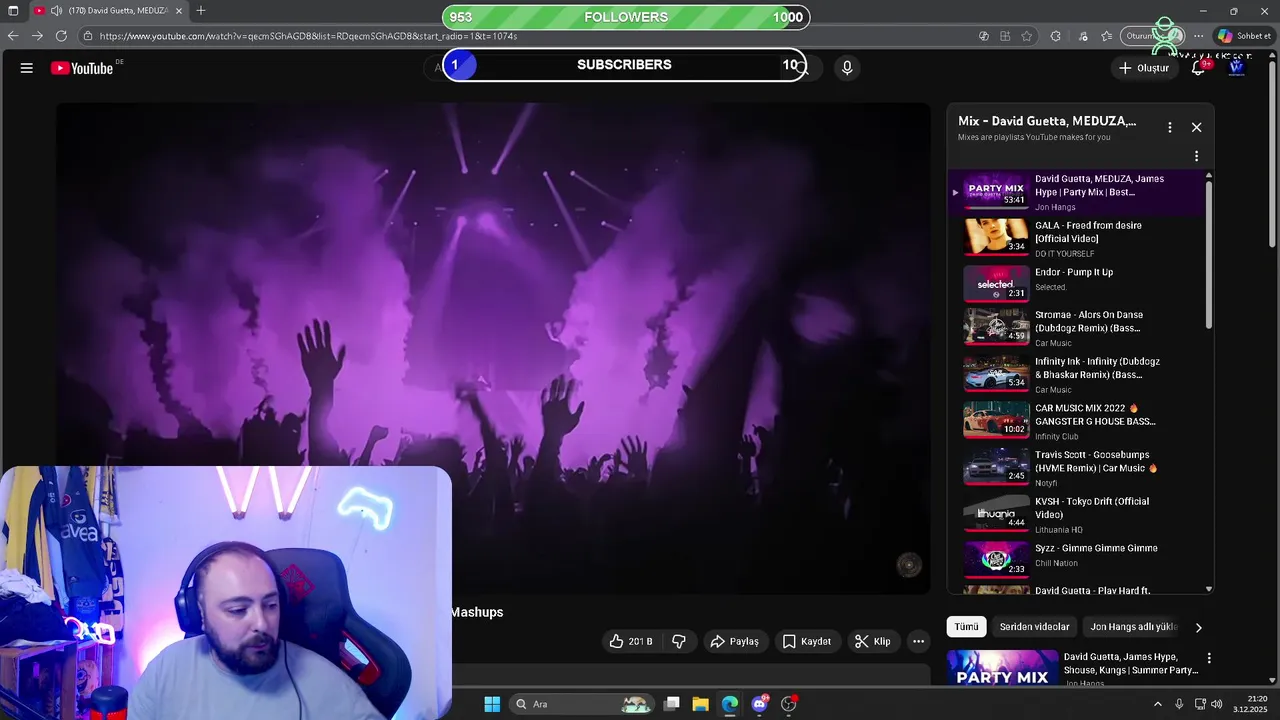Click the Oturum sign-in profile button

pos(1152,36)
